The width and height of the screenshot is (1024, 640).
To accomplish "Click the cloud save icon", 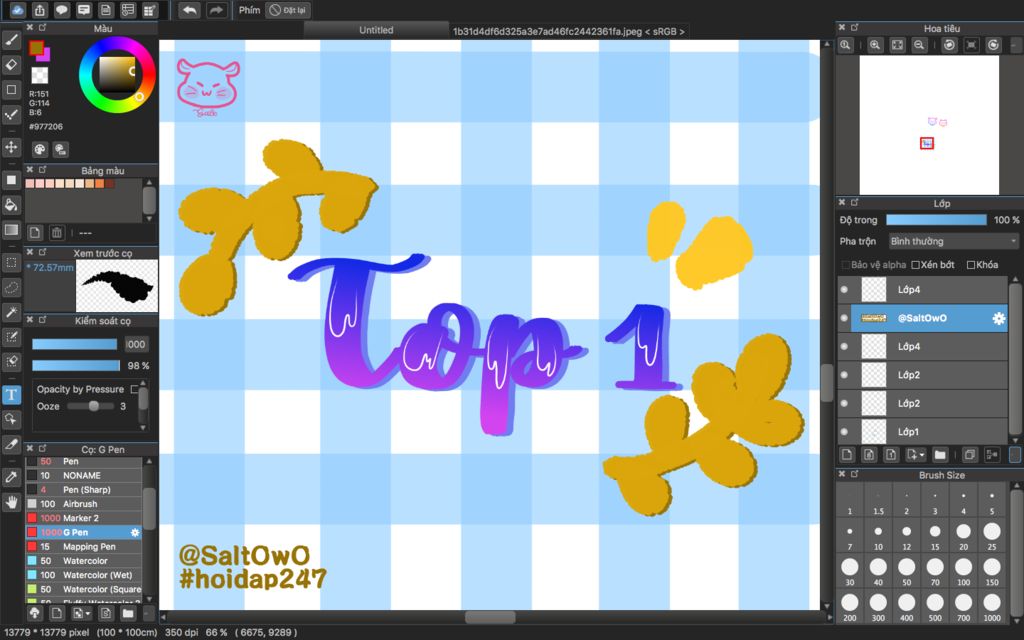I will click(18, 10).
